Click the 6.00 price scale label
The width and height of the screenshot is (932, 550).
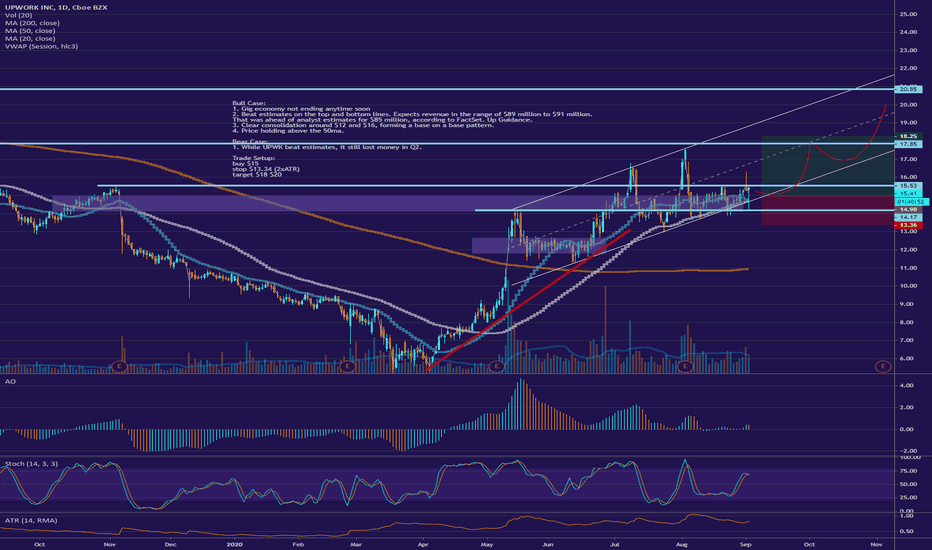[908, 359]
